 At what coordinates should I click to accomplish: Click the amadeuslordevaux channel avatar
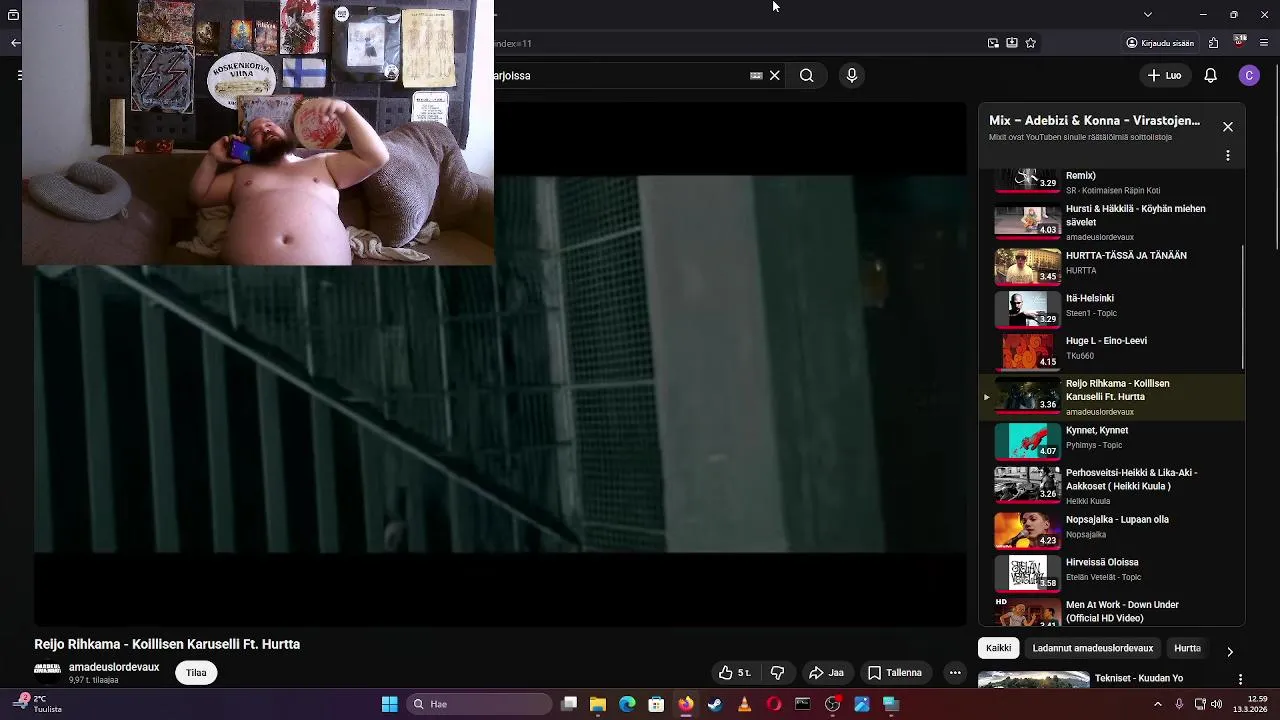[x=47, y=669]
